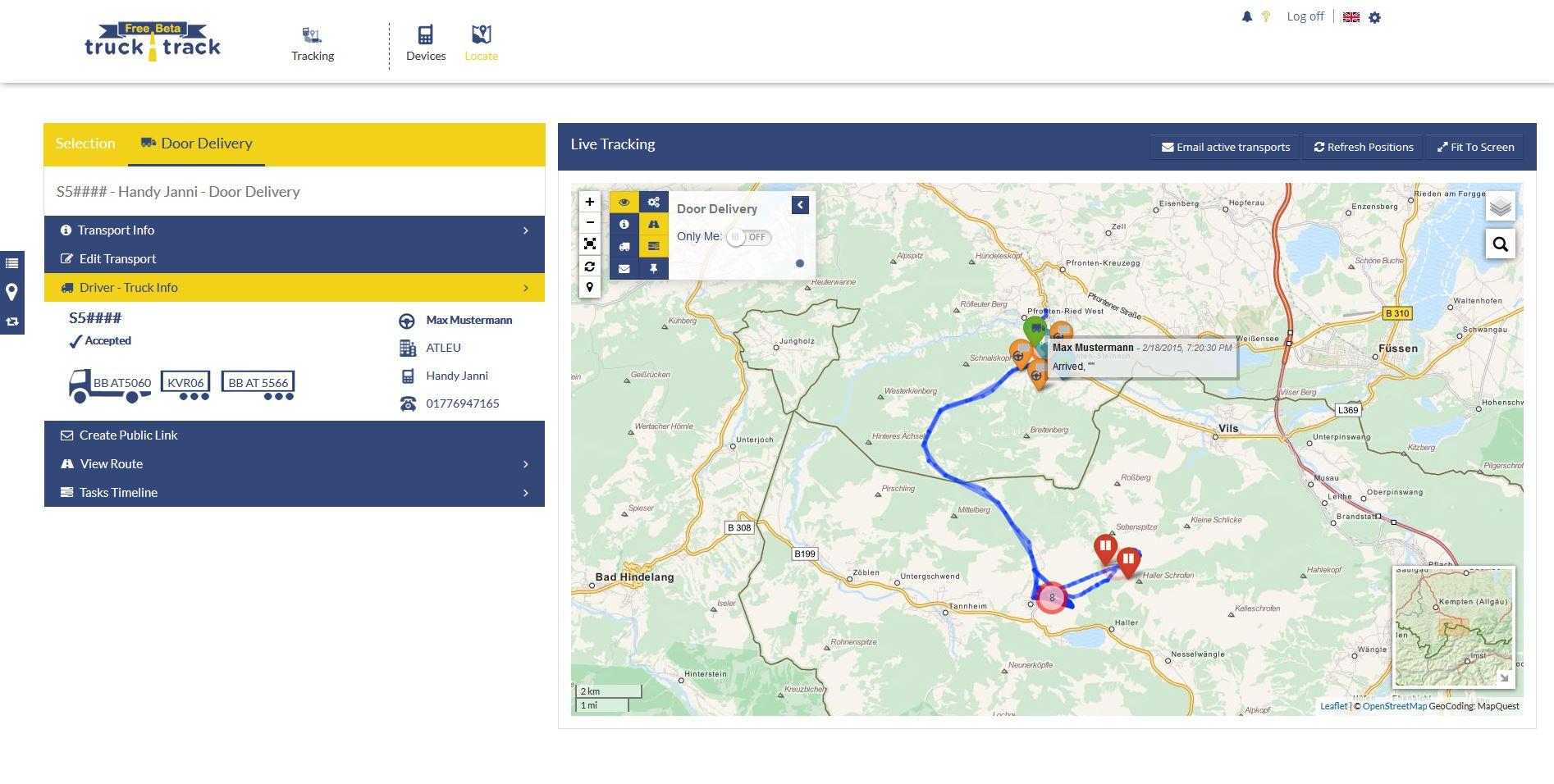Viewport: 1554px width, 784px height.
Task: Click Fit To Screen button
Action: 1476,148
